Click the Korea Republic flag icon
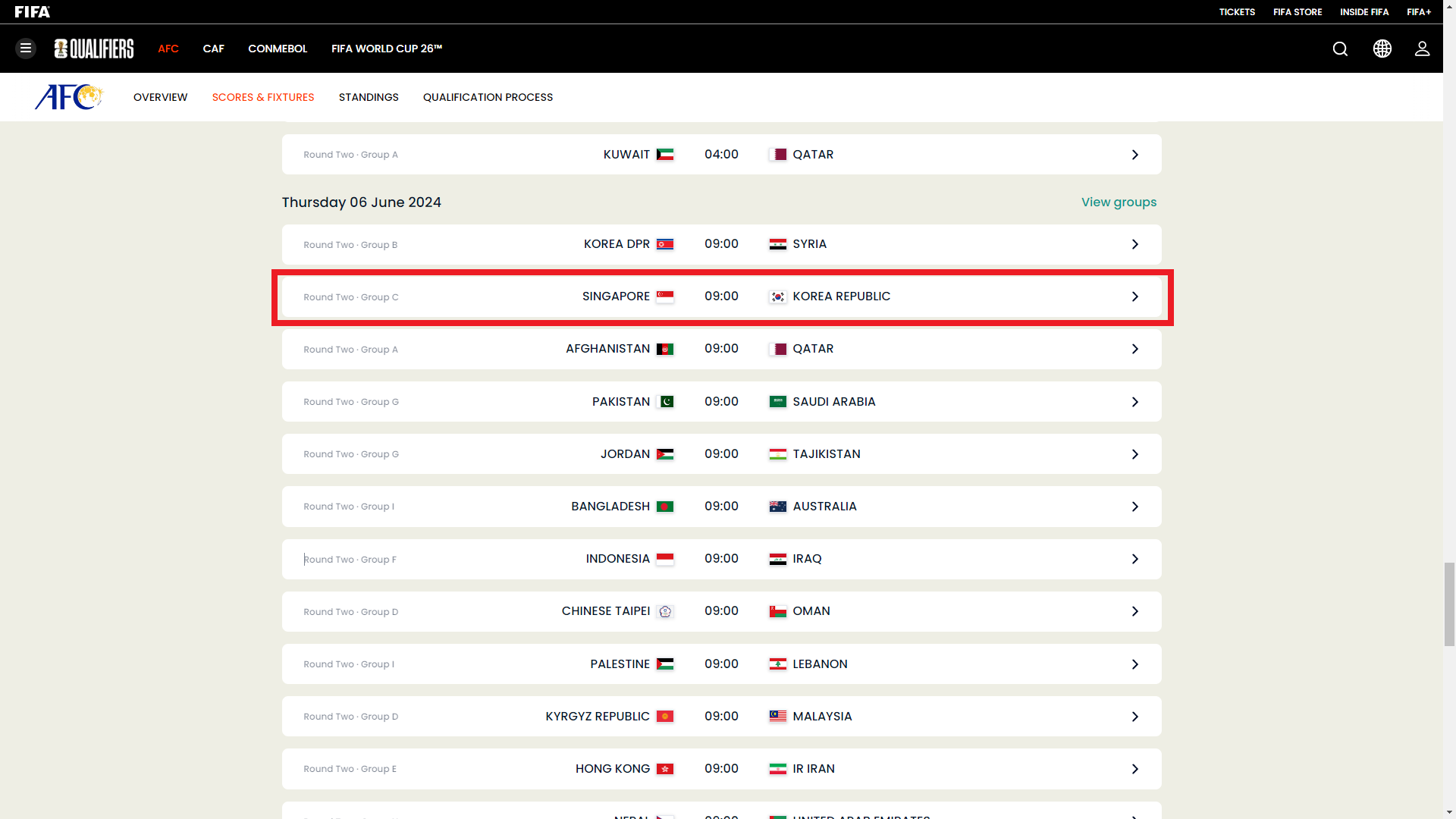Screen dimensions: 1456x819 pos(777,297)
